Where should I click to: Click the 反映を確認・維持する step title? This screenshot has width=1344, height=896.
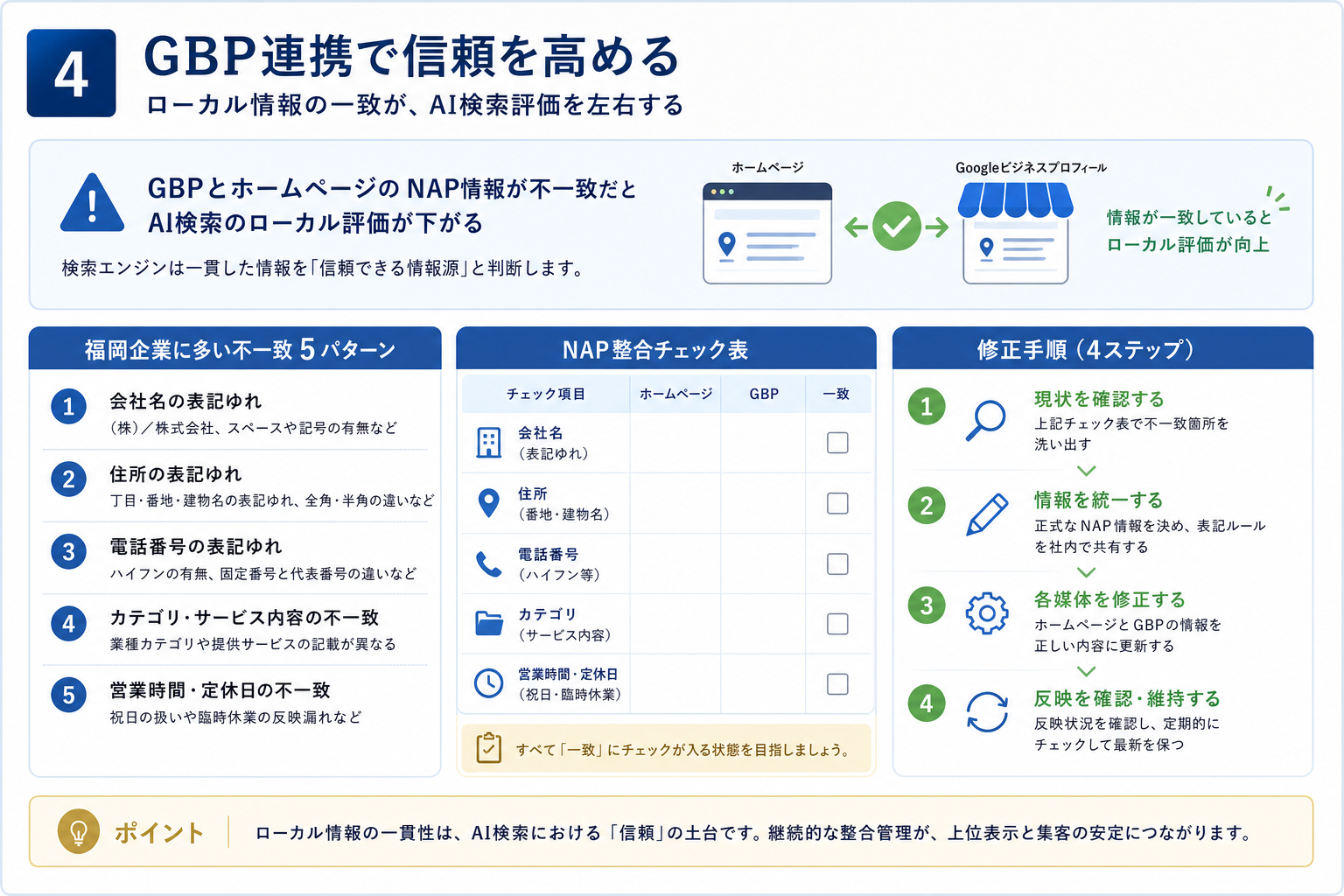point(1127,698)
